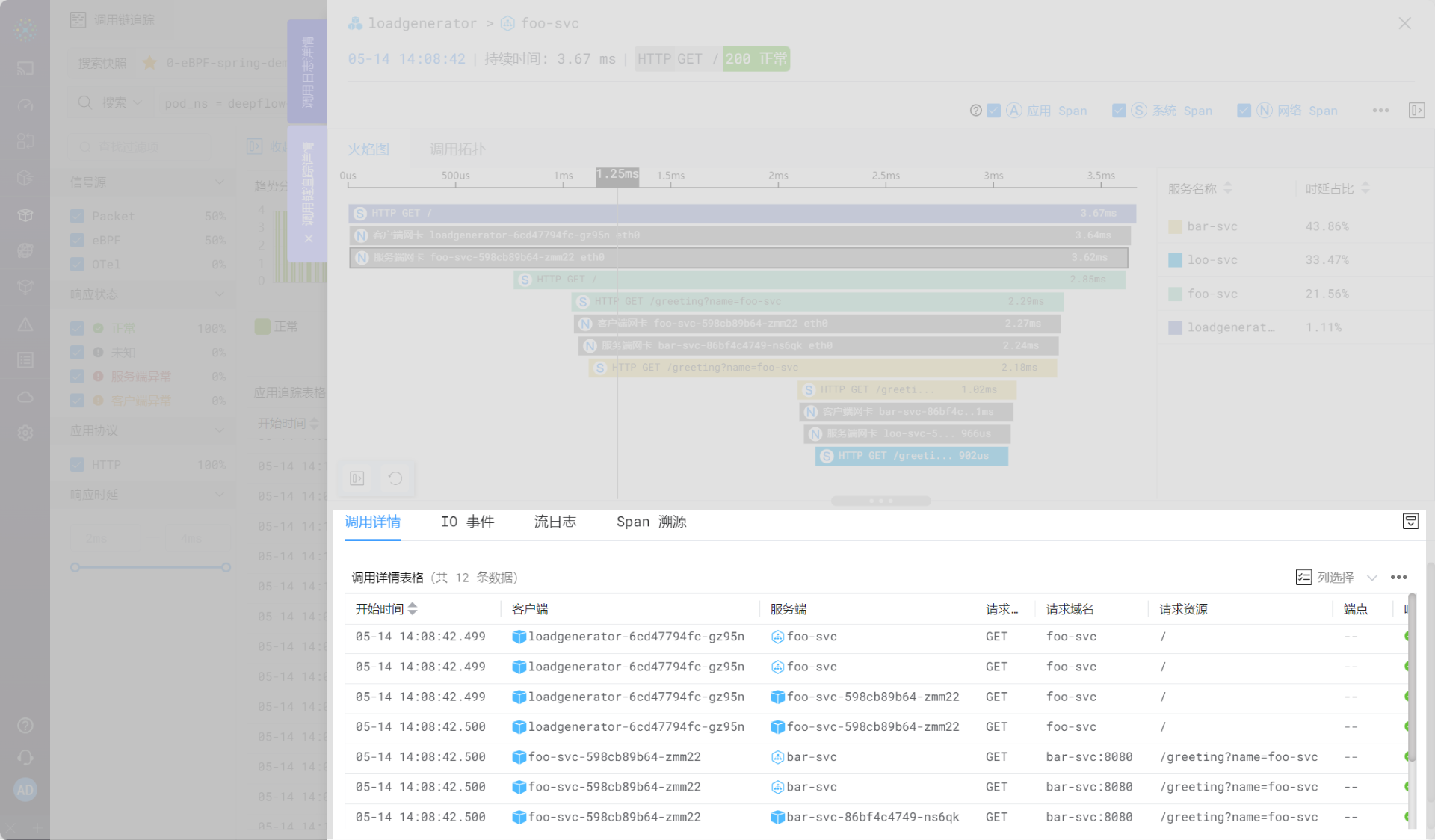Open the table more options ellipsis

pos(1398,577)
